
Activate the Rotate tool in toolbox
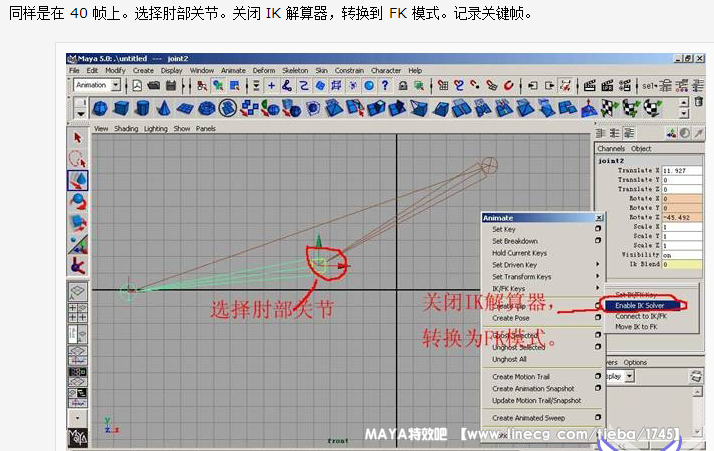click(77, 201)
